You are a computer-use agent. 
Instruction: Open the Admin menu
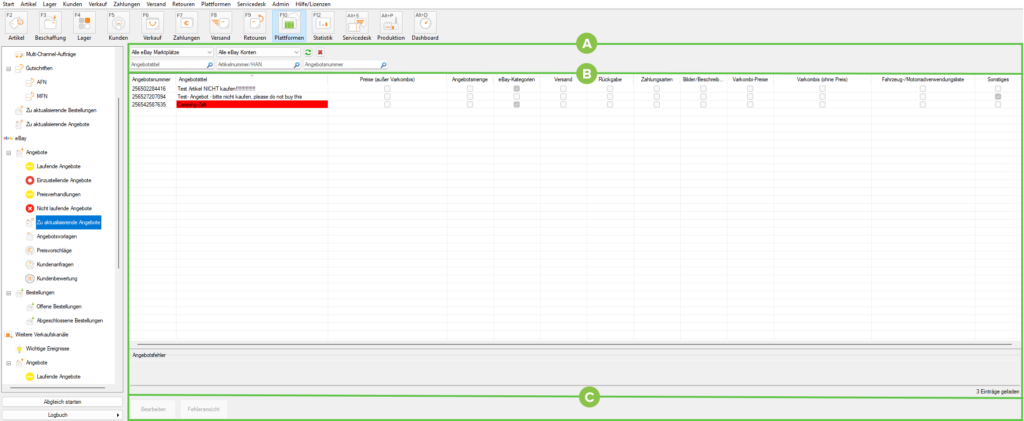tap(280, 4)
